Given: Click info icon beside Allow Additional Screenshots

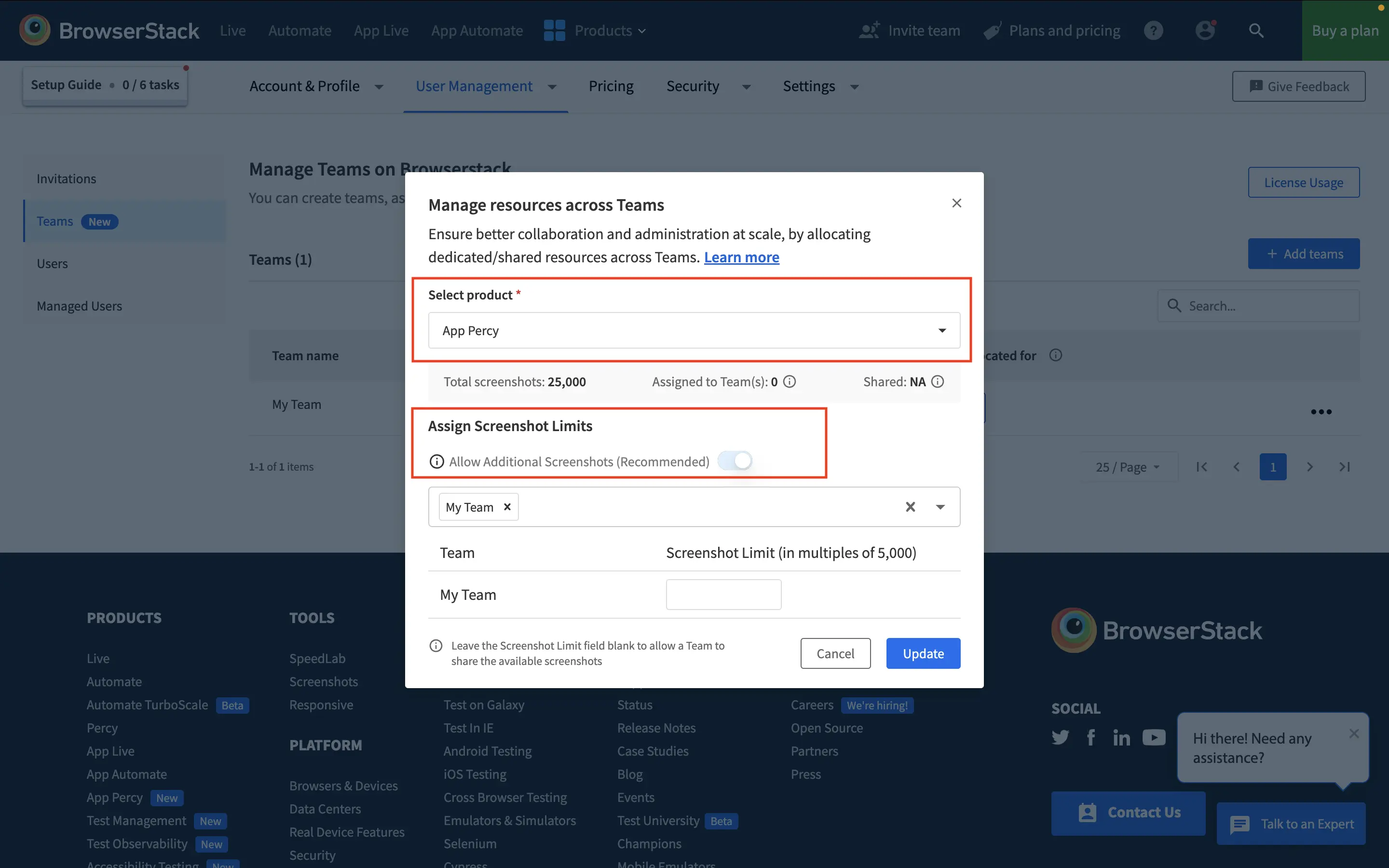Looking at the screenshot, I should [437, 461].
